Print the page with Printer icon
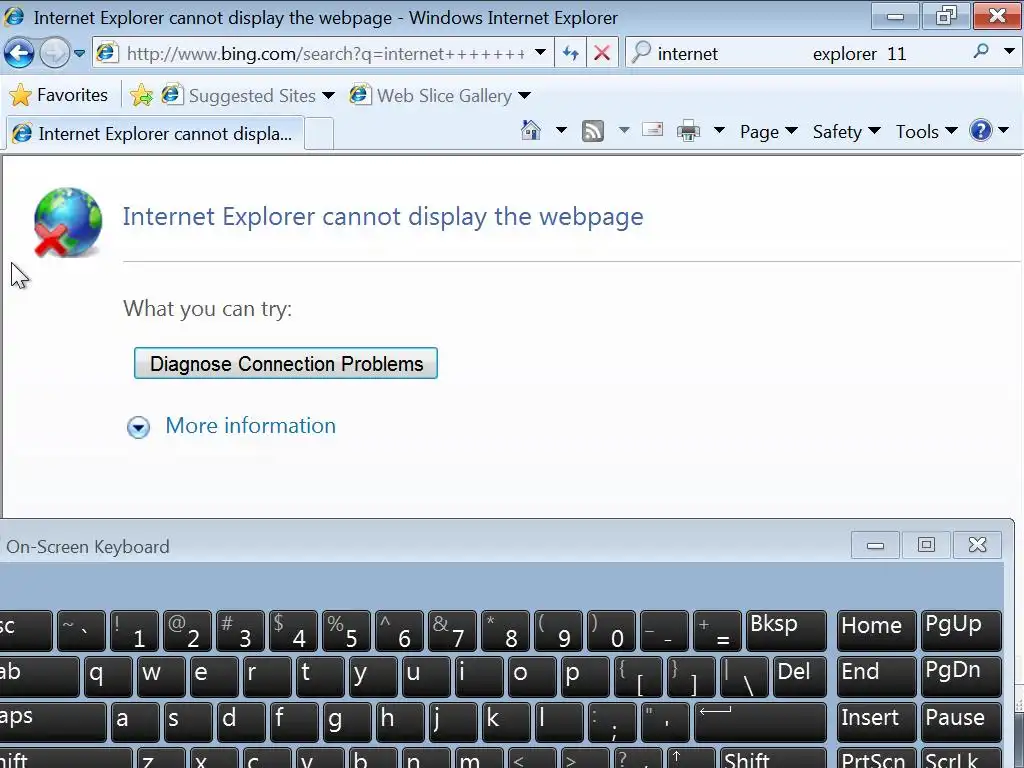This screenshot has height=768, width=1024. [688, 131]
